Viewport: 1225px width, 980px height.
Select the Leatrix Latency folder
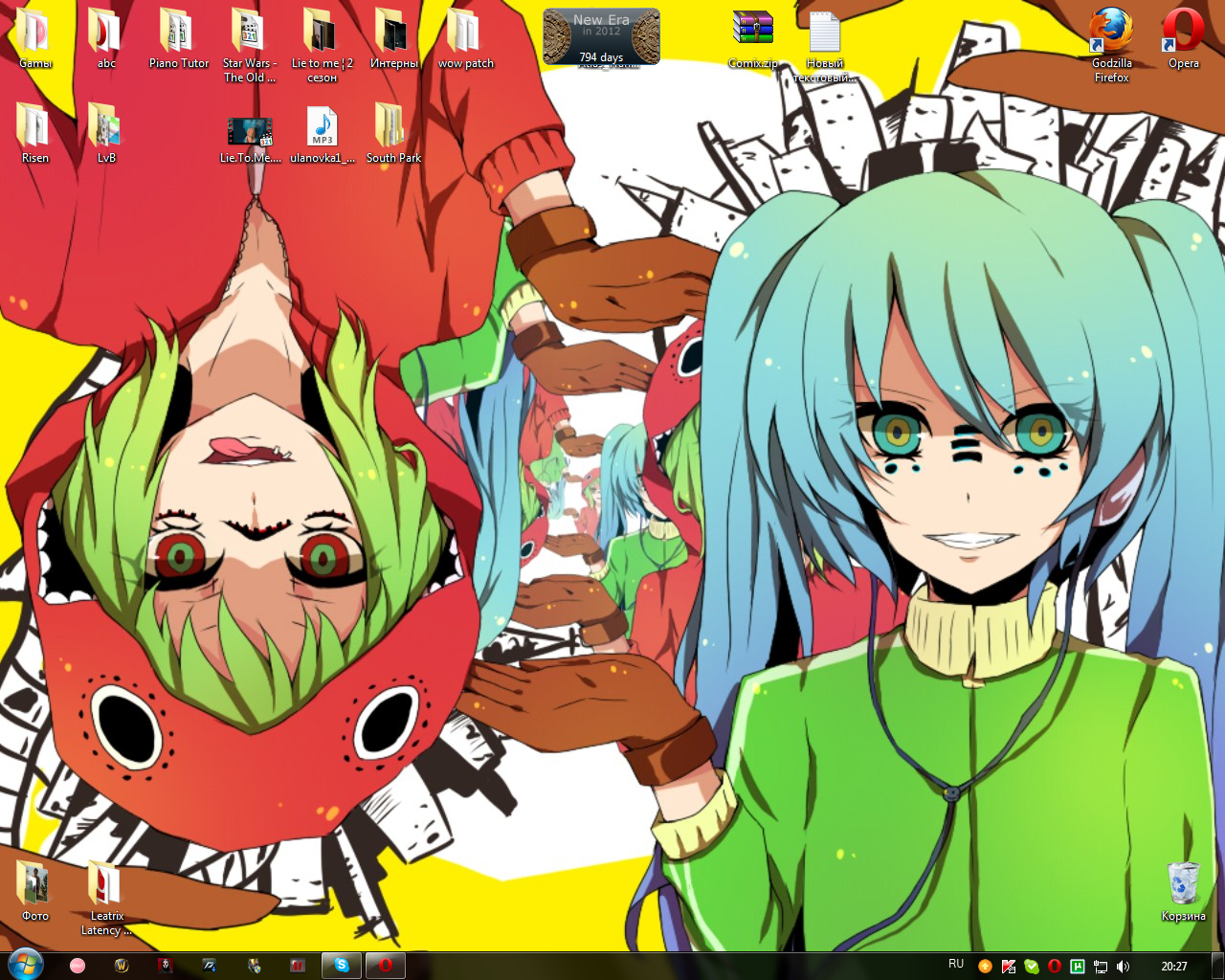(106, 885)
